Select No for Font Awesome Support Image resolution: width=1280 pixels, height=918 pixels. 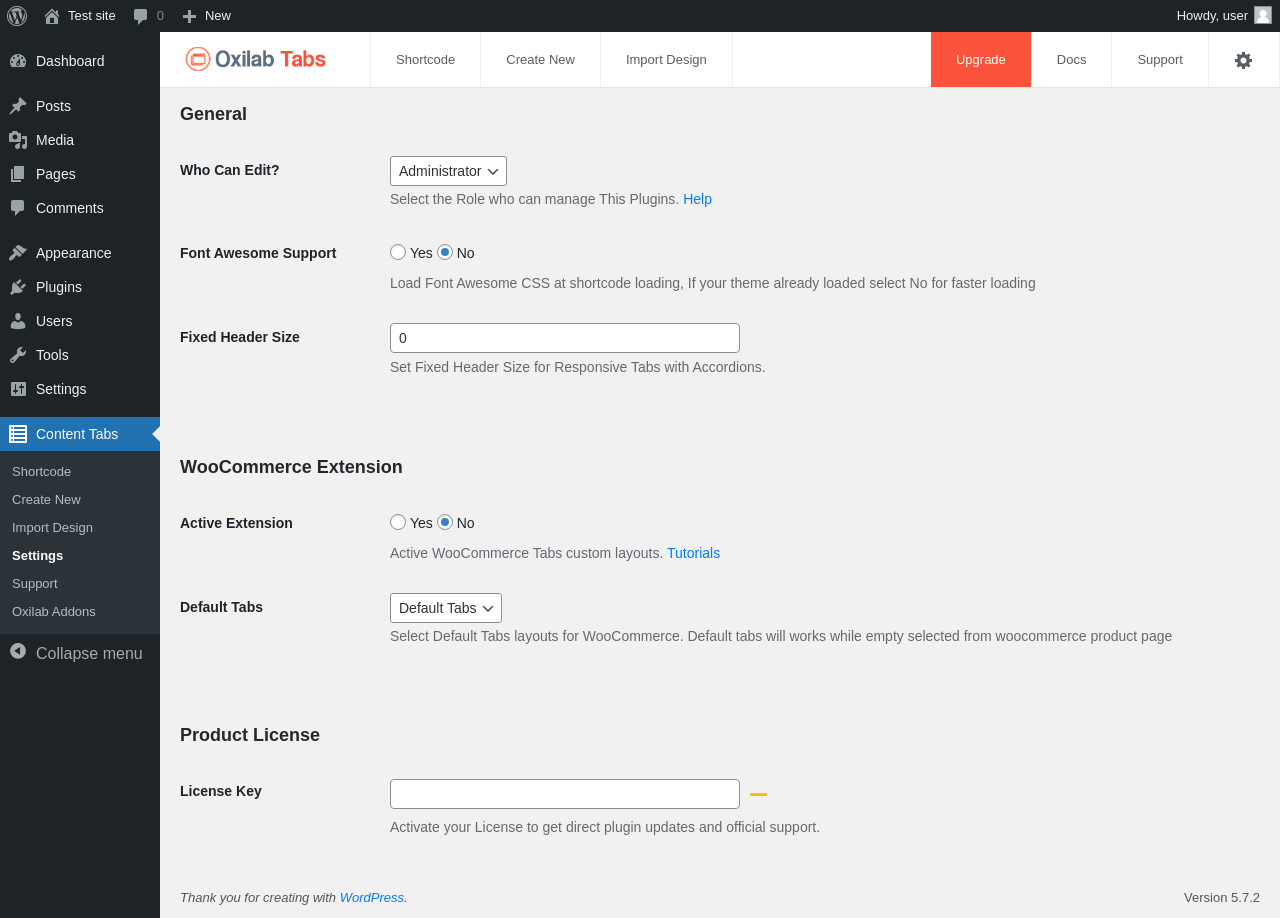(x=445, y=252)
